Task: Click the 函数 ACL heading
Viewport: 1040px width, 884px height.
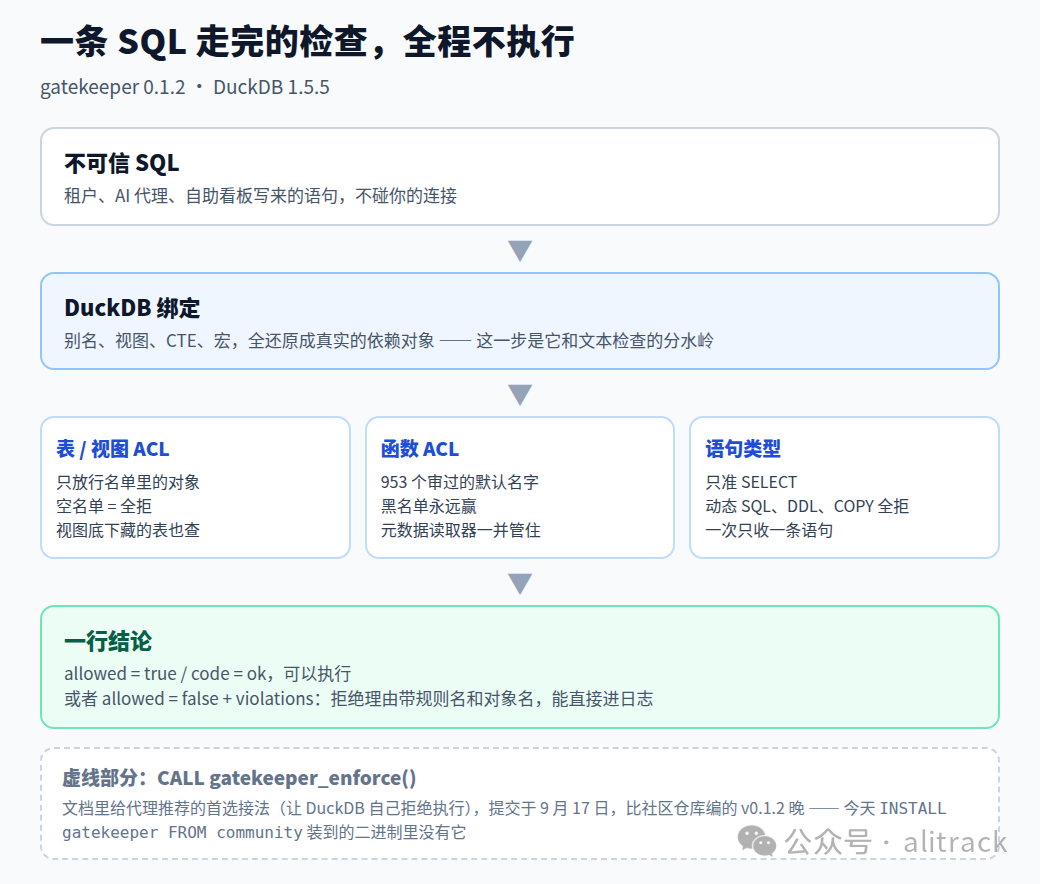Action: [x=420, y=449]
